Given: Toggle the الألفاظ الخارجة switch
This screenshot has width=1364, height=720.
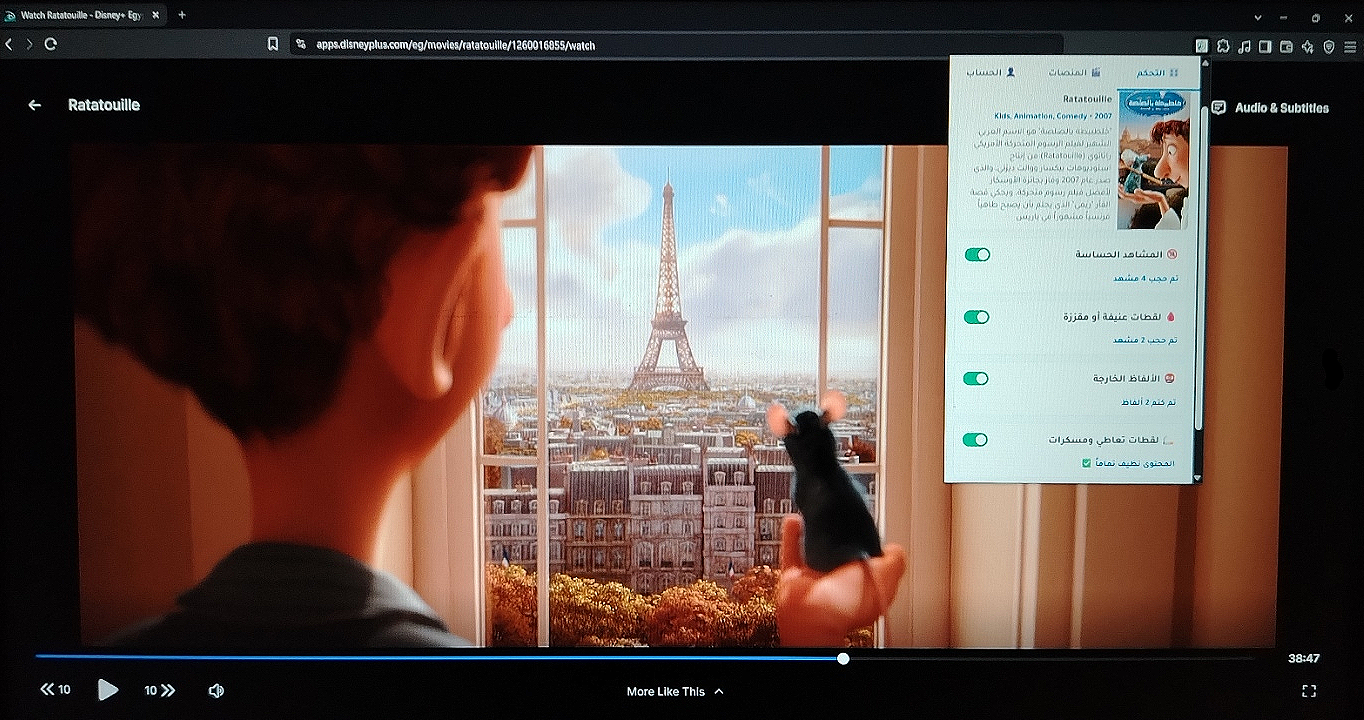Looking at the screenshot, I should tap(977, 379).
